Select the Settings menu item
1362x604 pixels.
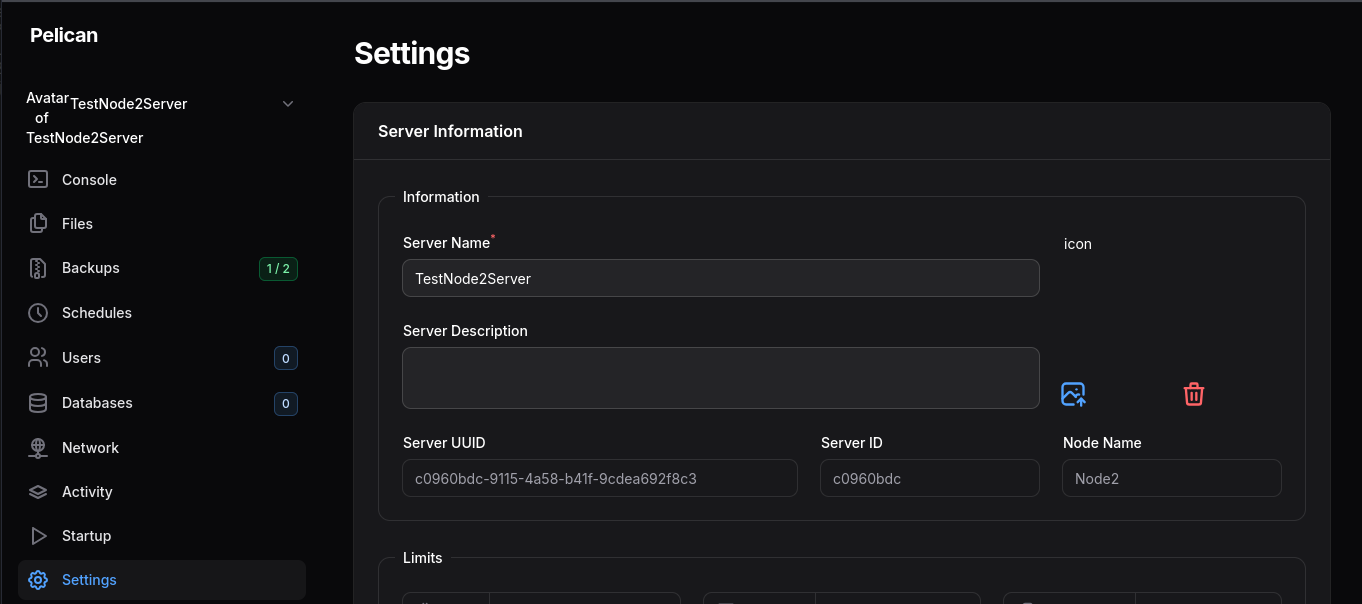click(162, 580)
